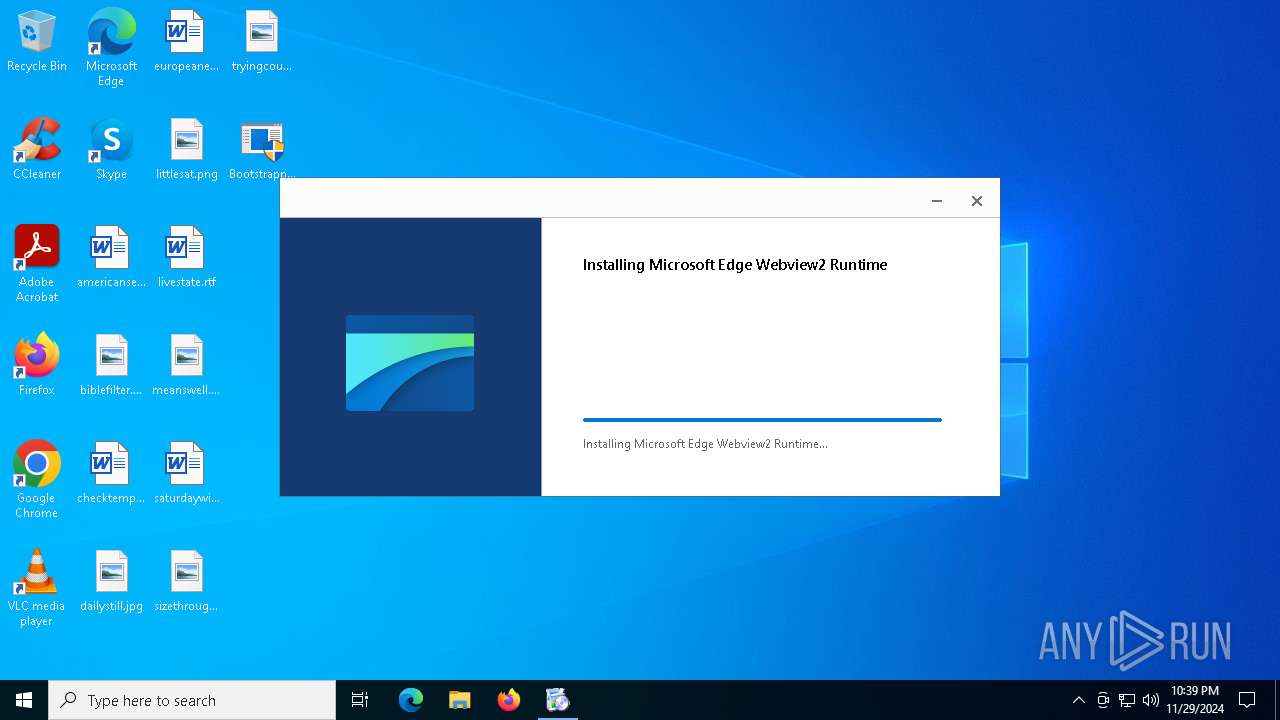Open the clock and date flyout

click(1195, 700)
